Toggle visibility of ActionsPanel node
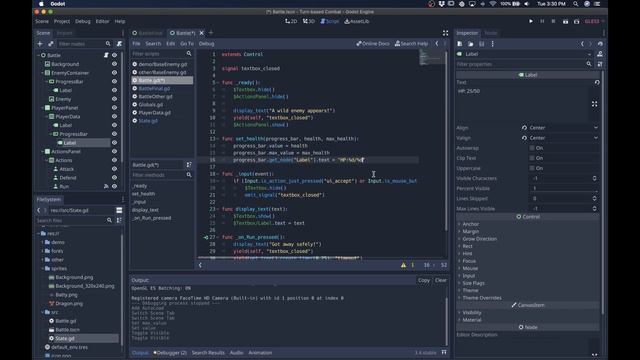Screen dimensions: 640x360 [x=114, y=151]
